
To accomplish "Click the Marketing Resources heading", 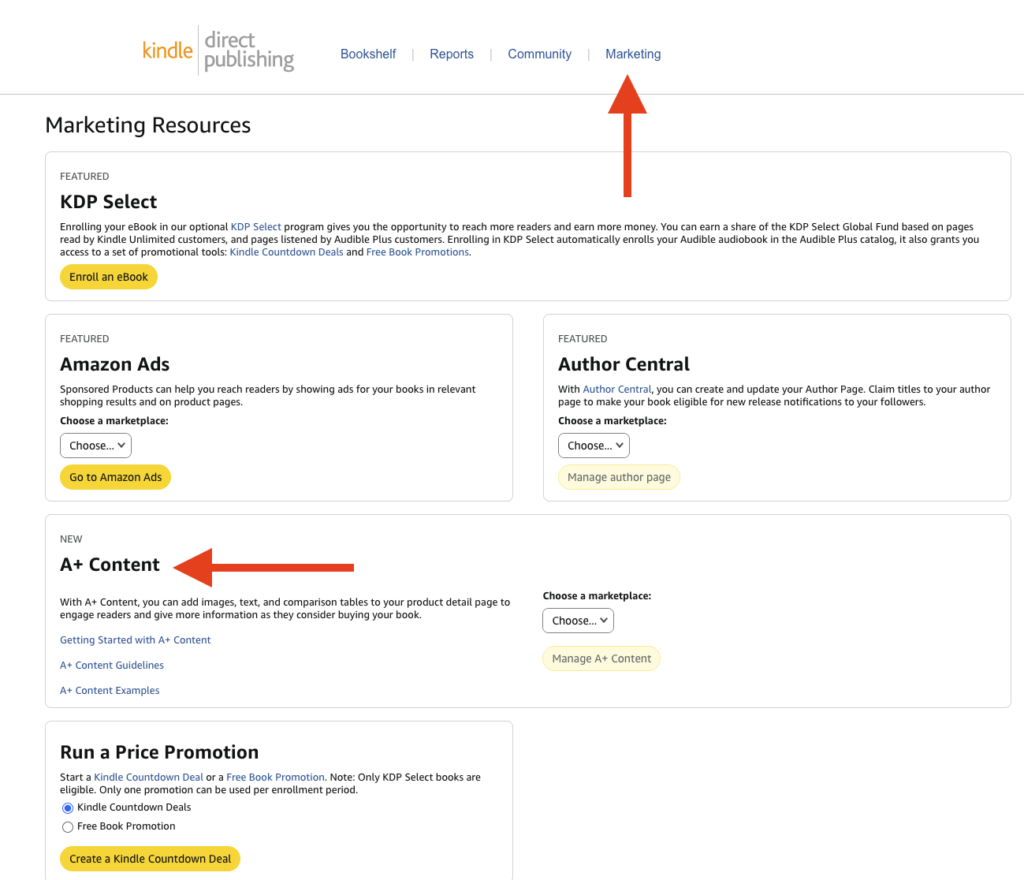I will (x=148, y=125).
